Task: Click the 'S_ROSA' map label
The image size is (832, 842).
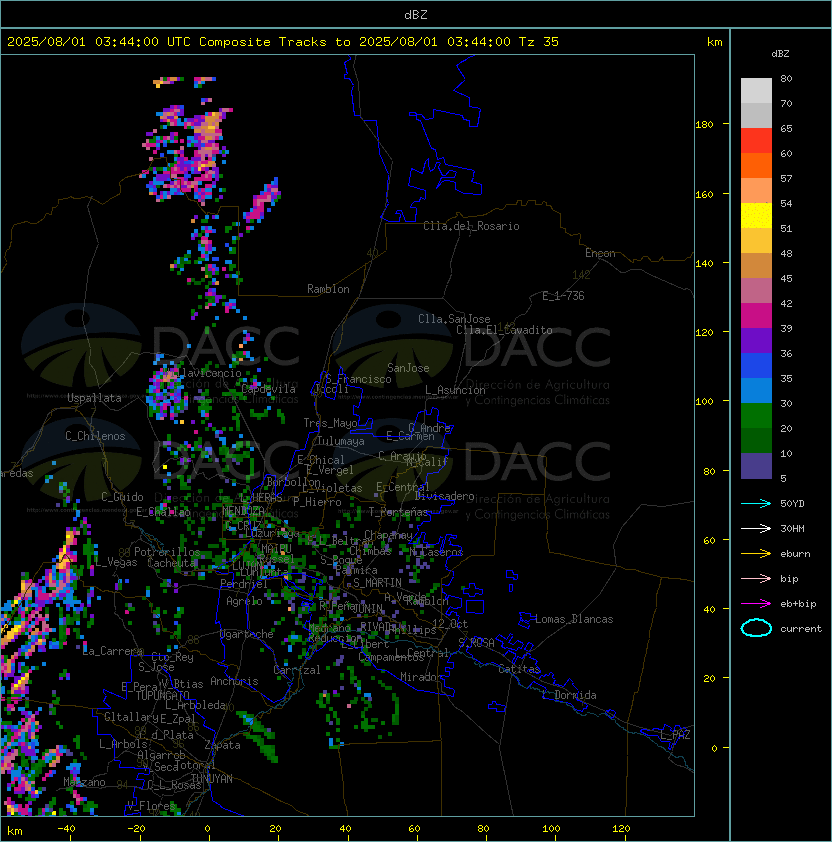Action: tap(476, 643)
